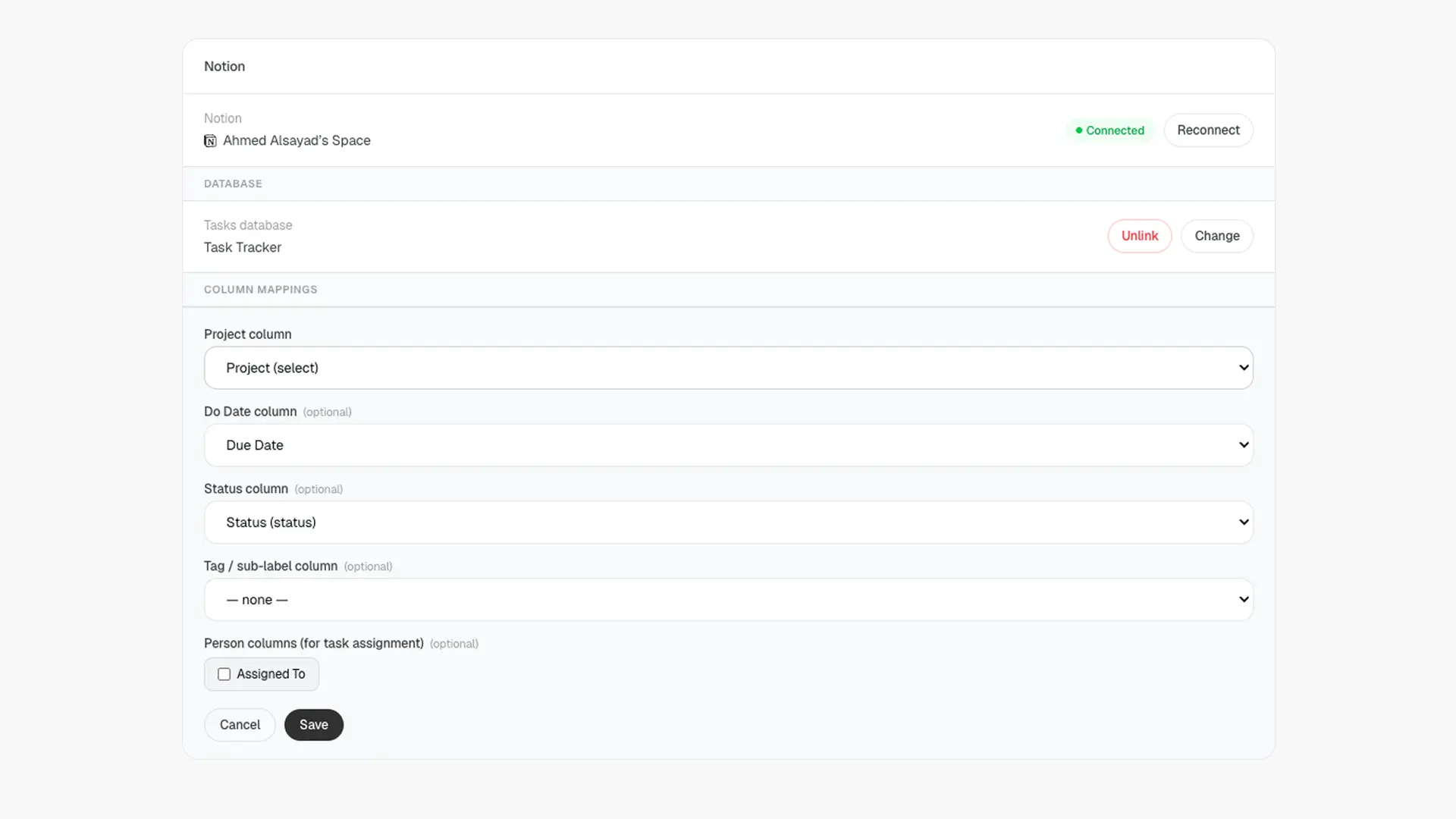
Task: Save the column mappings
Action: pyautogui.click(x=313, y=725)
